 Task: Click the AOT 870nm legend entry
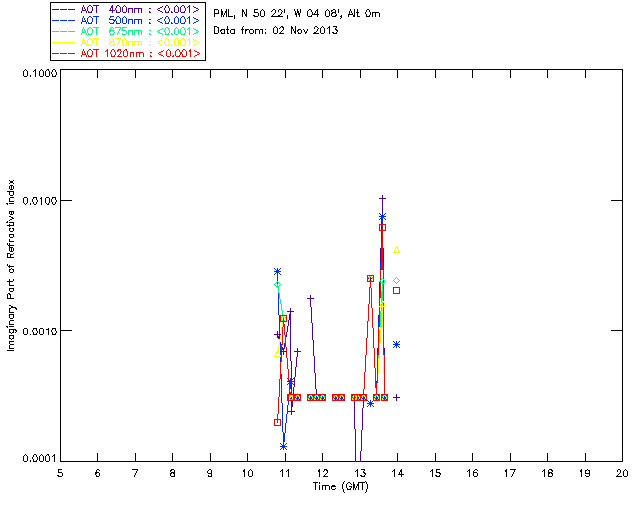[126, 42]
